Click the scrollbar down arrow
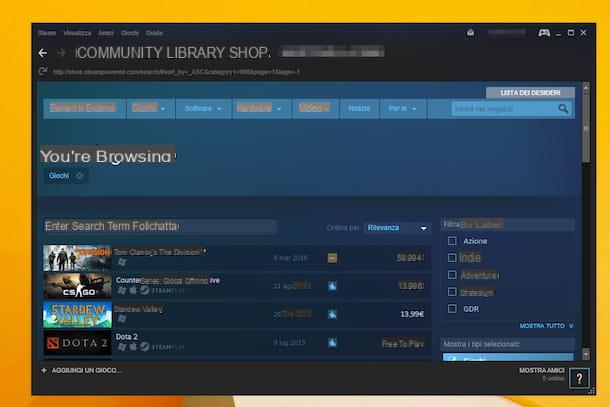The width and height of the screenshot is (610, 407). click(586, 354)
